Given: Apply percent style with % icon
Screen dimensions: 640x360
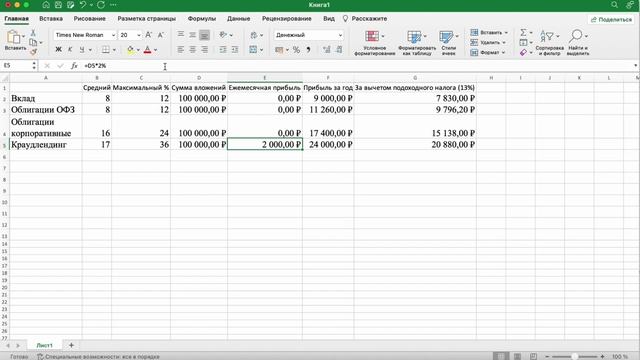Looking at the screenshot, I should coord(296,50).
